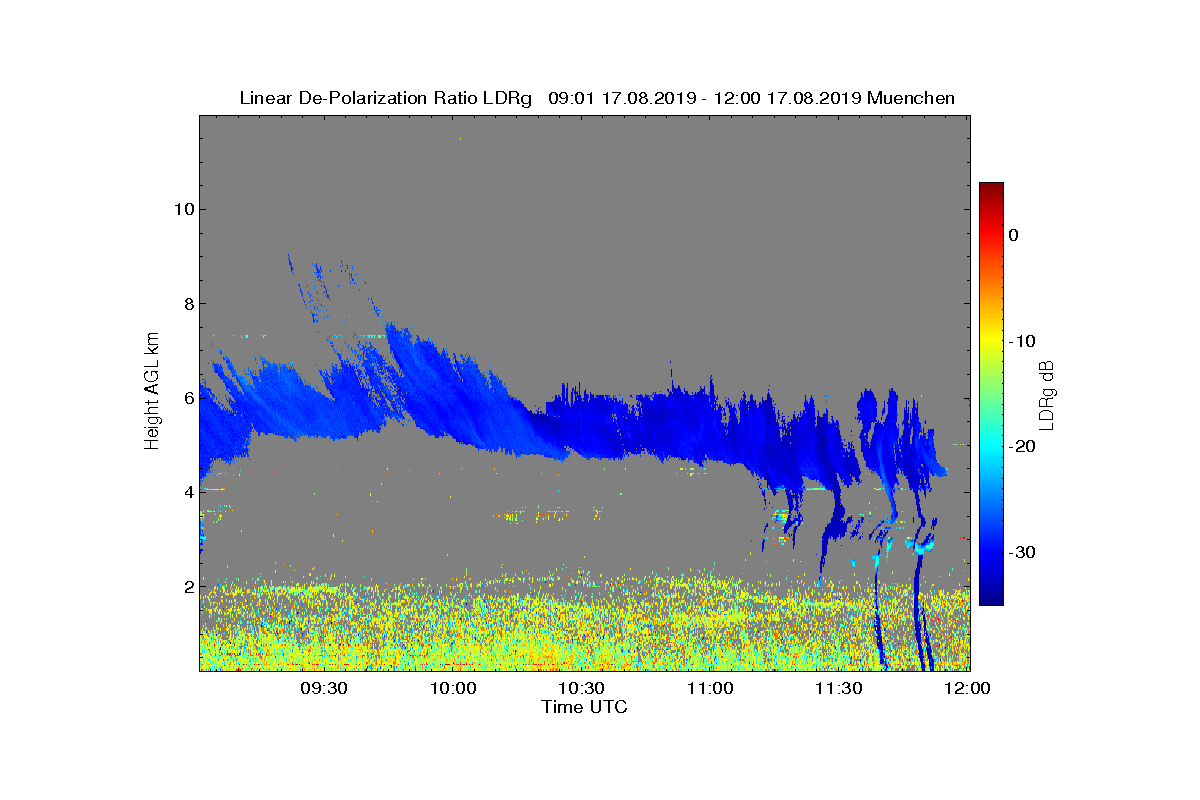The image size is (1200, 800).
Task: Select the '09:30' time tick label
Action: (324, 688)
